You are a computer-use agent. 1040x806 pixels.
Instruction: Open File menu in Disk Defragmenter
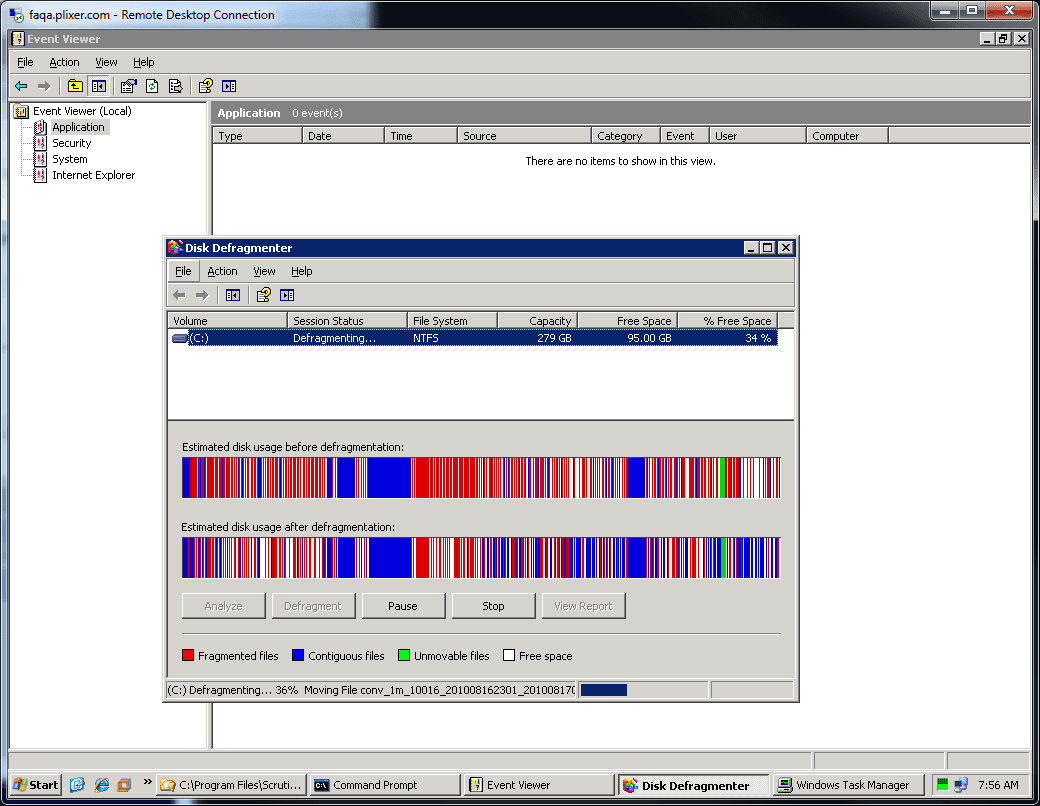coord(183,271)
